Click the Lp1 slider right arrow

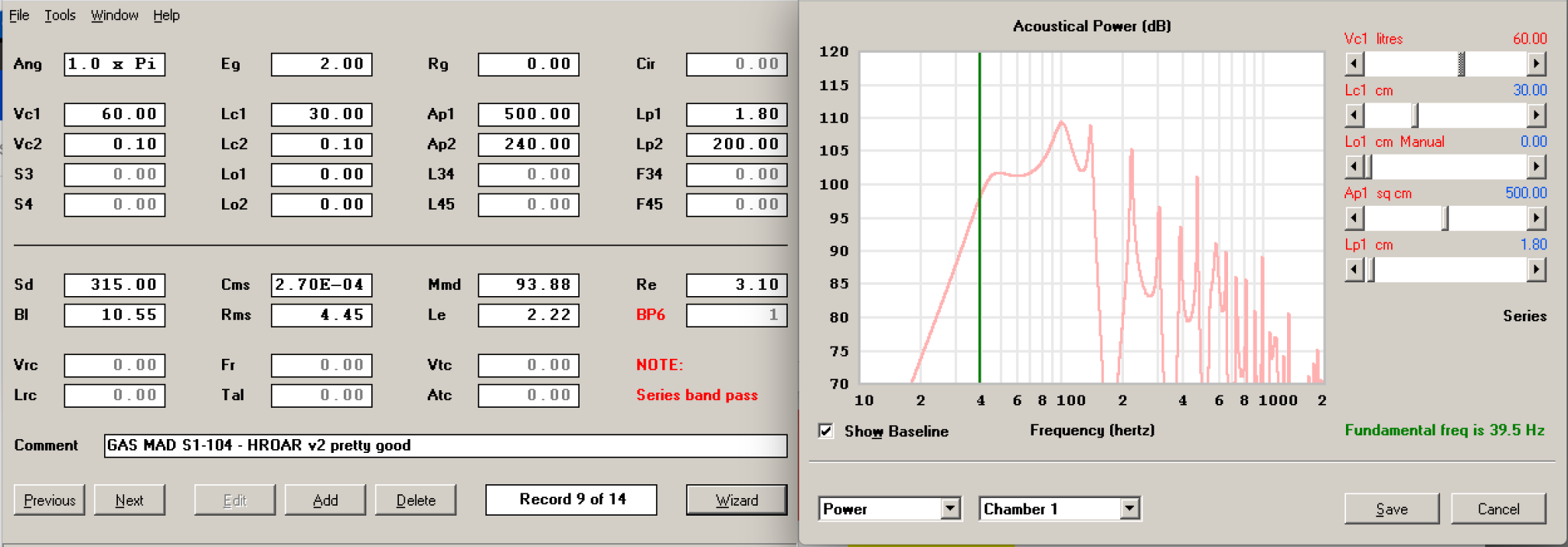1536,269
